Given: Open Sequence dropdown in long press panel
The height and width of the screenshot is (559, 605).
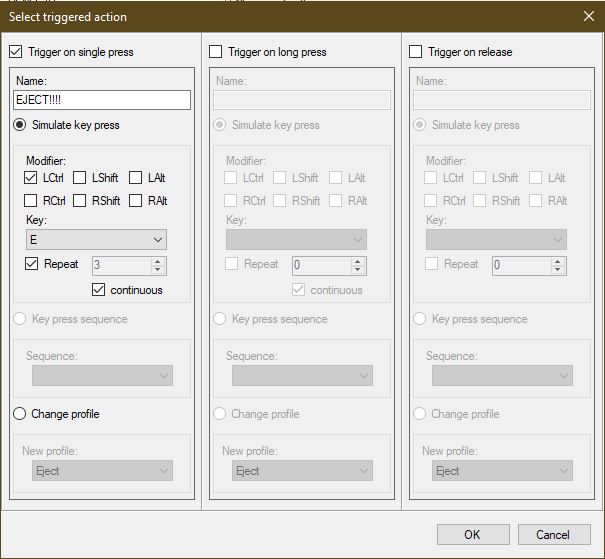Looking at the screenshot, I should point(302,375).
